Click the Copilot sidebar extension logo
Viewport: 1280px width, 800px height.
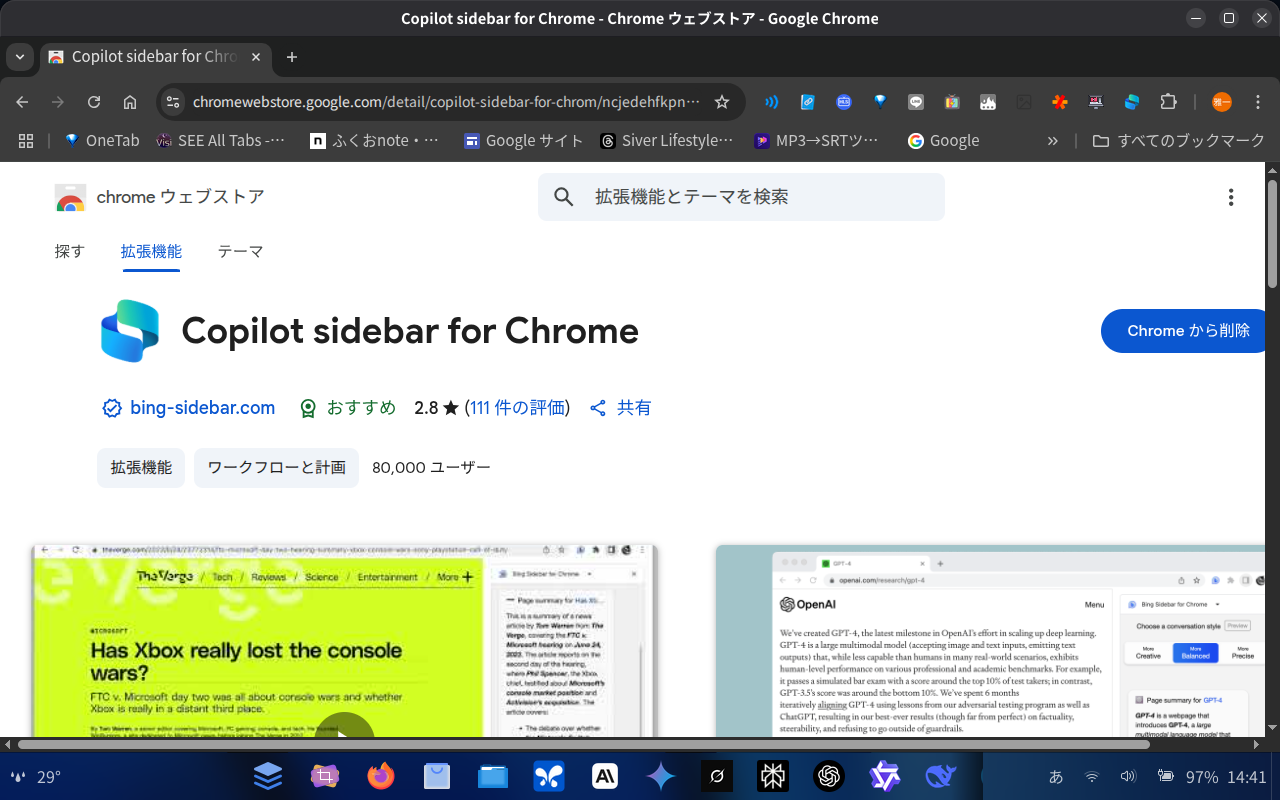(x=130, y=331)
